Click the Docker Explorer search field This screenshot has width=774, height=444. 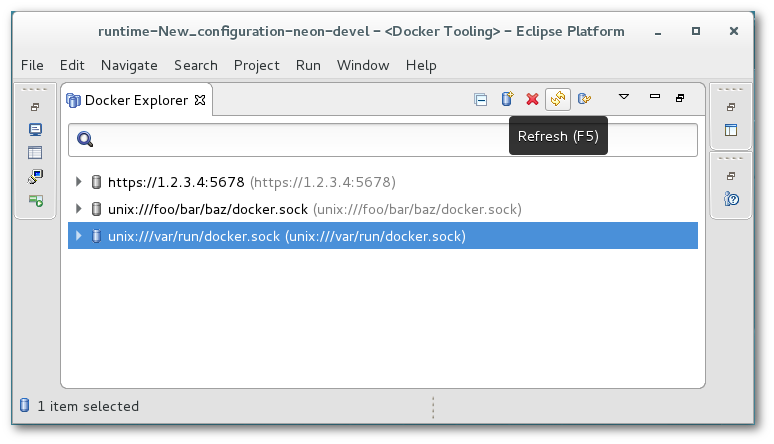pyautogui.click(x=390, y=140)
